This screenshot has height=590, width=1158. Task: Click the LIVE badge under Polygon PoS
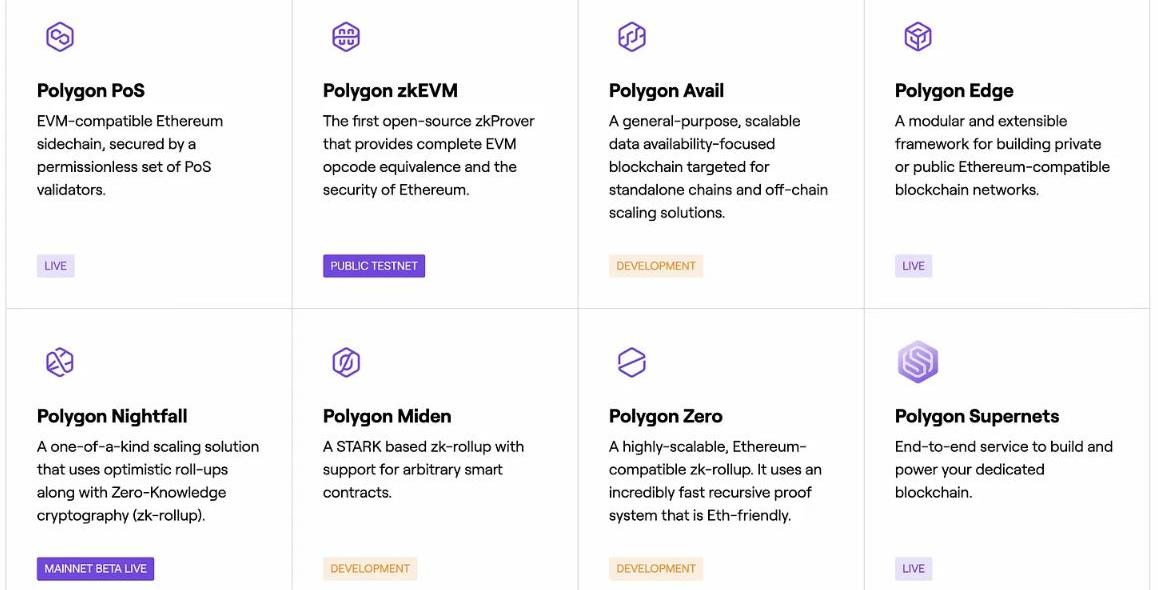(56, 266)
